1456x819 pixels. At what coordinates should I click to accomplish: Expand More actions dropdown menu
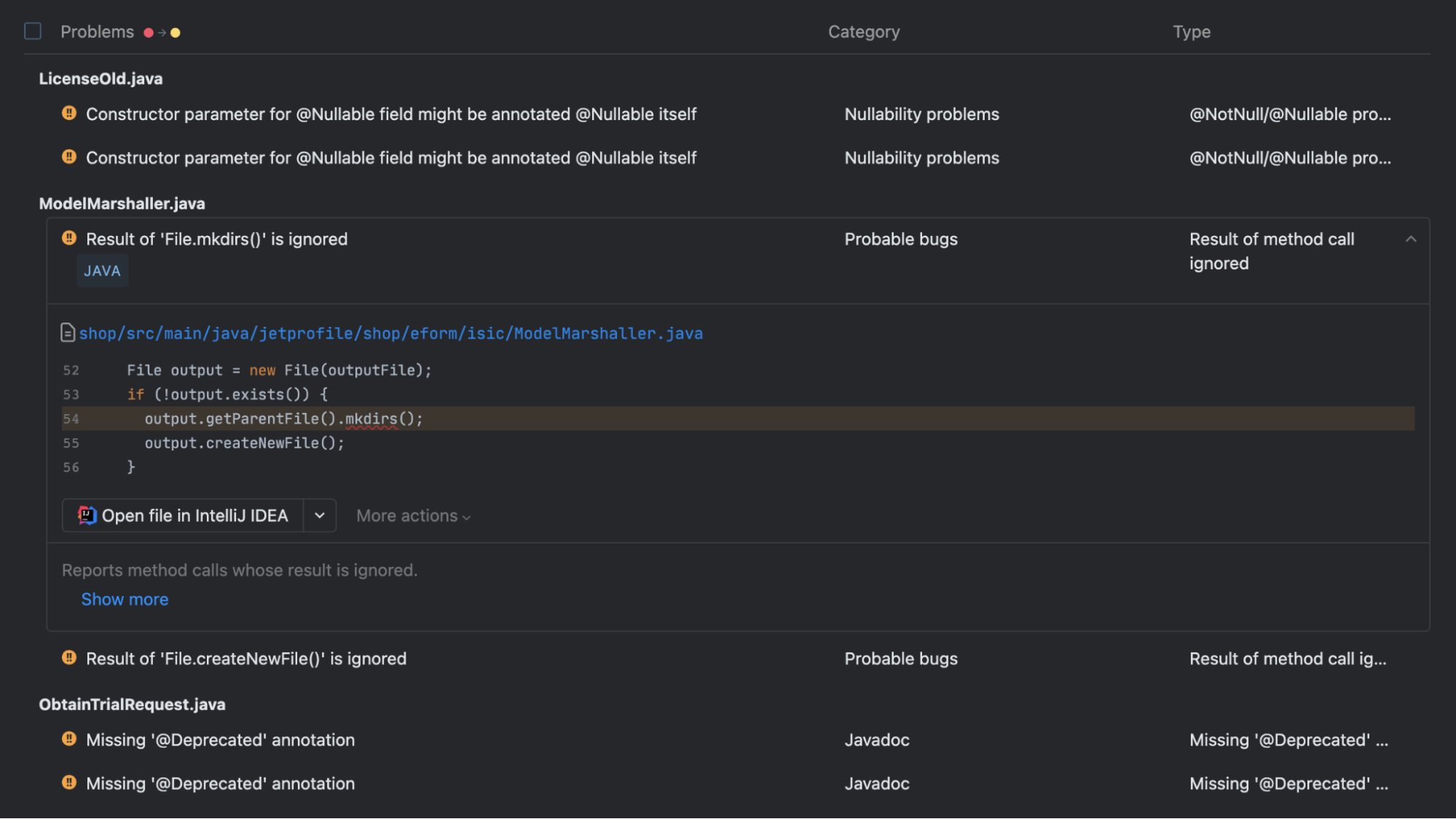(412, 515)
